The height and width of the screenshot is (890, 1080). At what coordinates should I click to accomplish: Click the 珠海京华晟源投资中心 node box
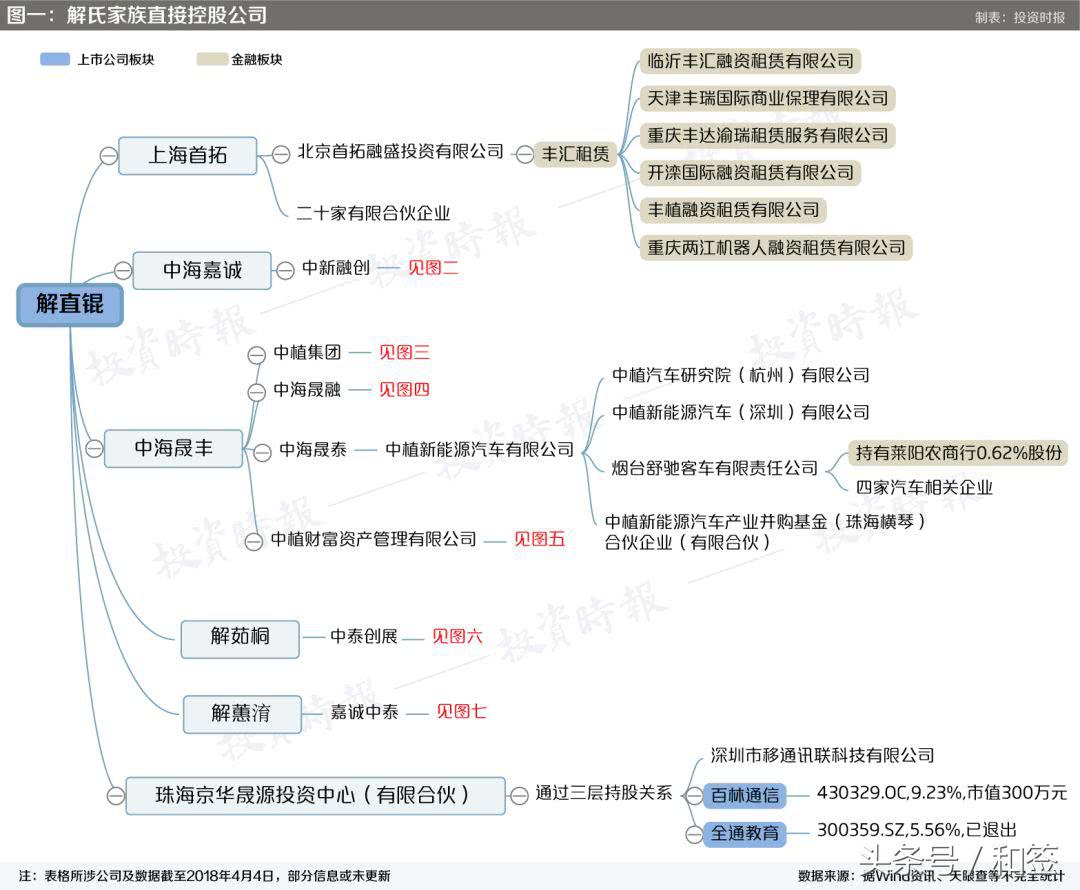click(x=314, y=796)
